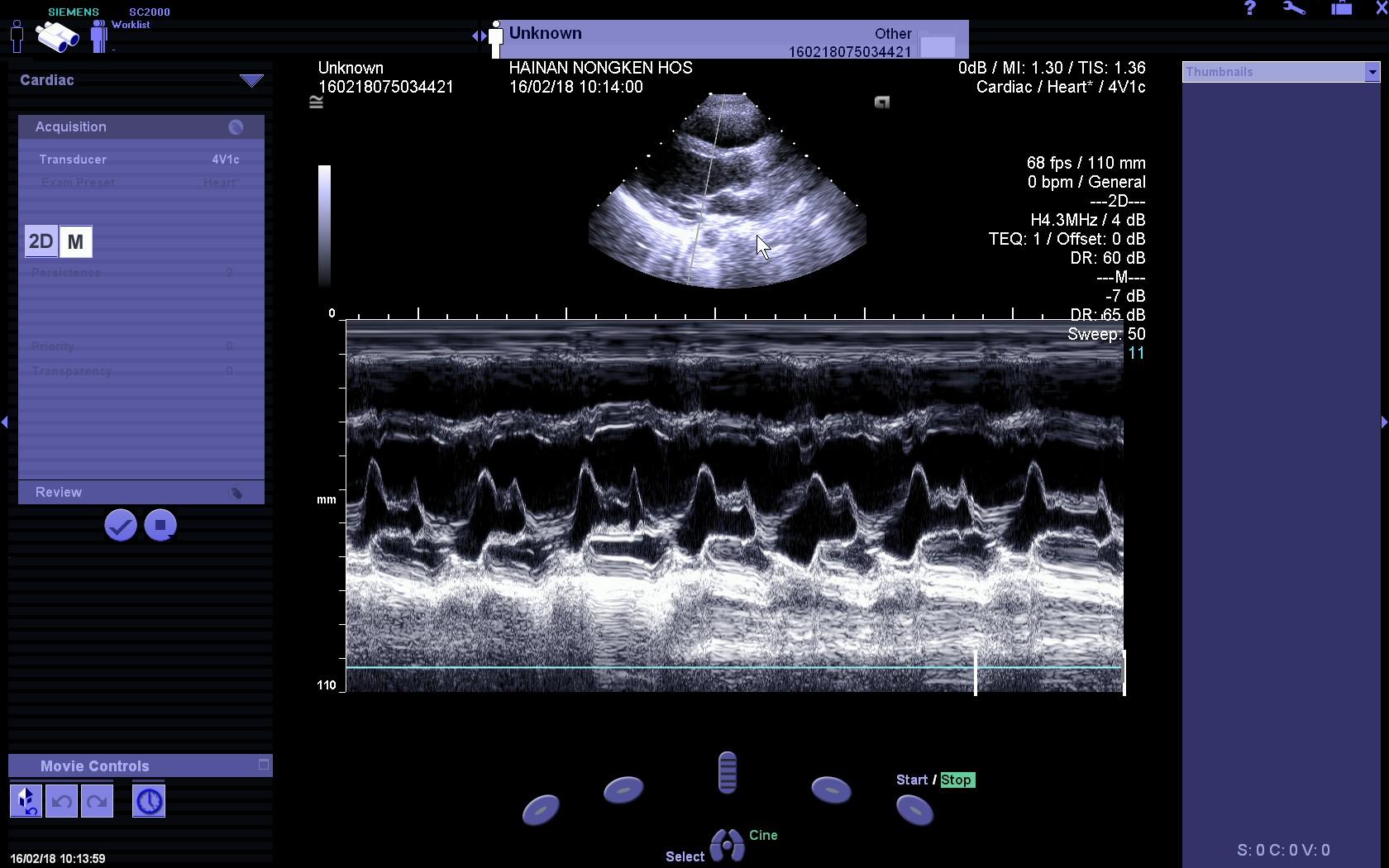The width and height of the screenshot is (1389, 868).
Task: Click the briefcase toolbox icon
Action: 1341,9
